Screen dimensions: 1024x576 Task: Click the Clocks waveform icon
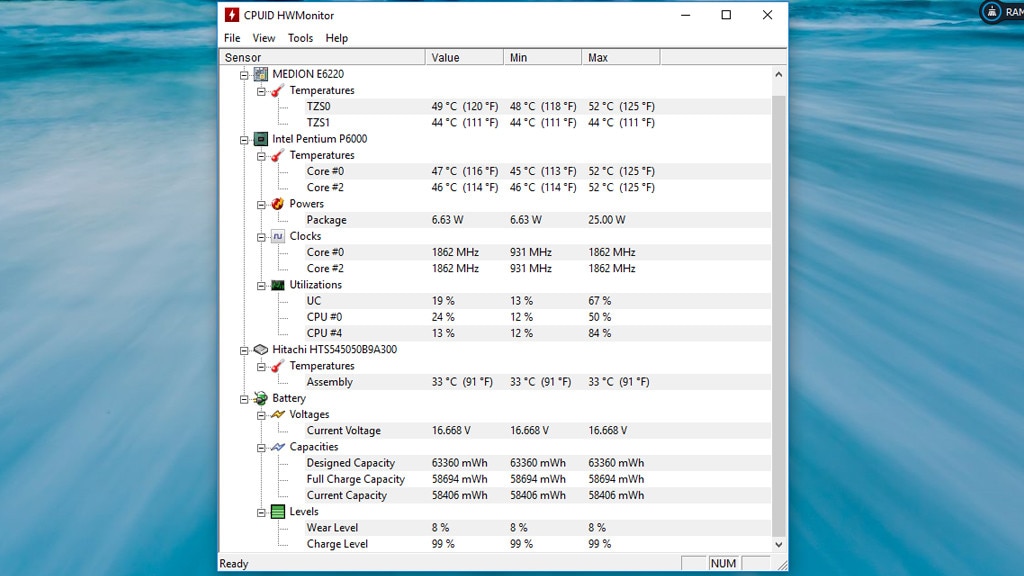click(278, 236)
